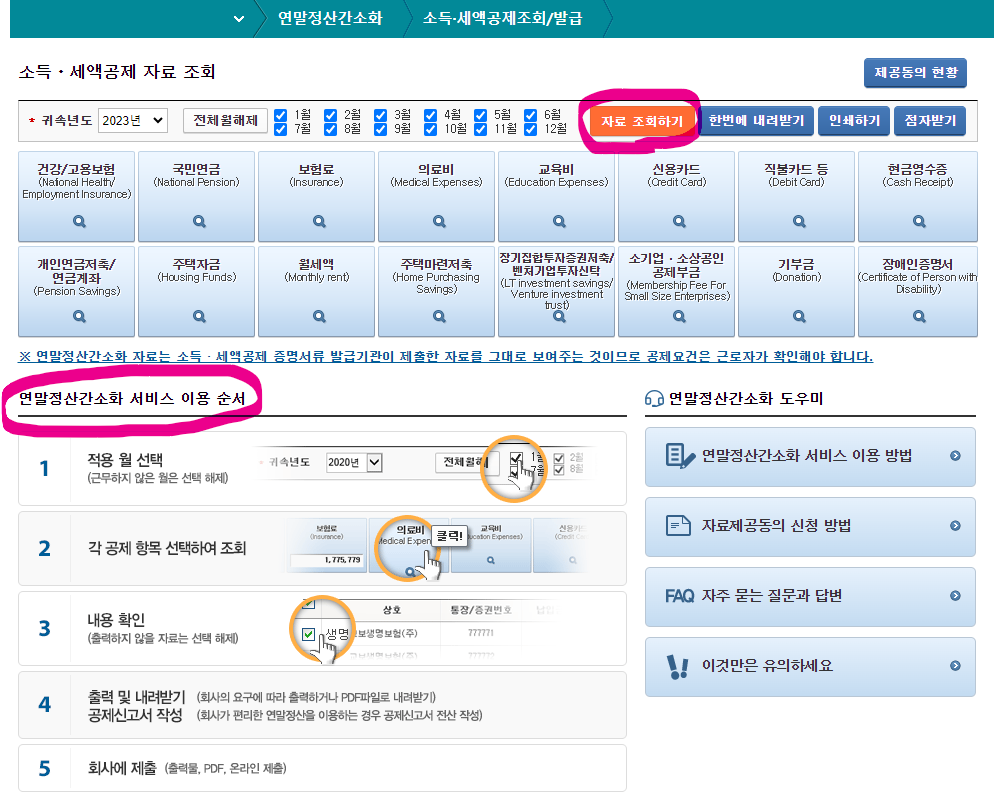Toggle the 8월 checkbox
The image size is (994, 802).
tap(330, 129)
